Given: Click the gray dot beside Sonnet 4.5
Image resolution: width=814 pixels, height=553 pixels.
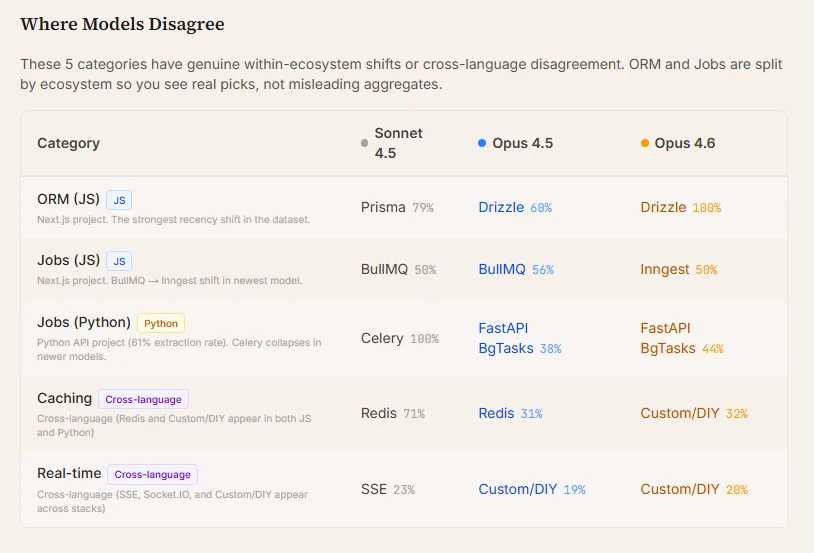Looking at the screenshot, I should coord(364,143).
